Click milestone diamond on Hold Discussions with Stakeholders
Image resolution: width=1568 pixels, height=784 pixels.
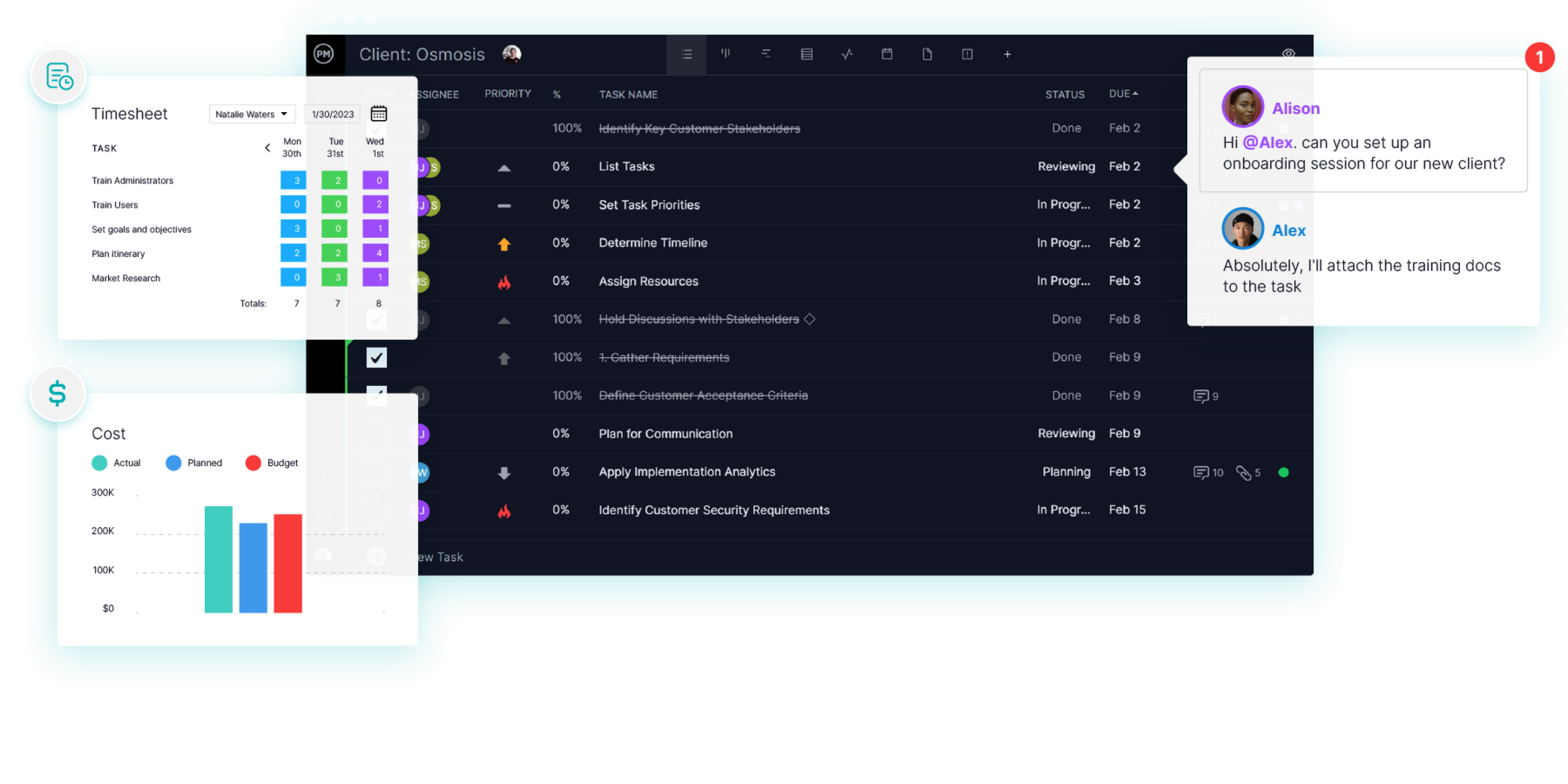coord(810,319)
